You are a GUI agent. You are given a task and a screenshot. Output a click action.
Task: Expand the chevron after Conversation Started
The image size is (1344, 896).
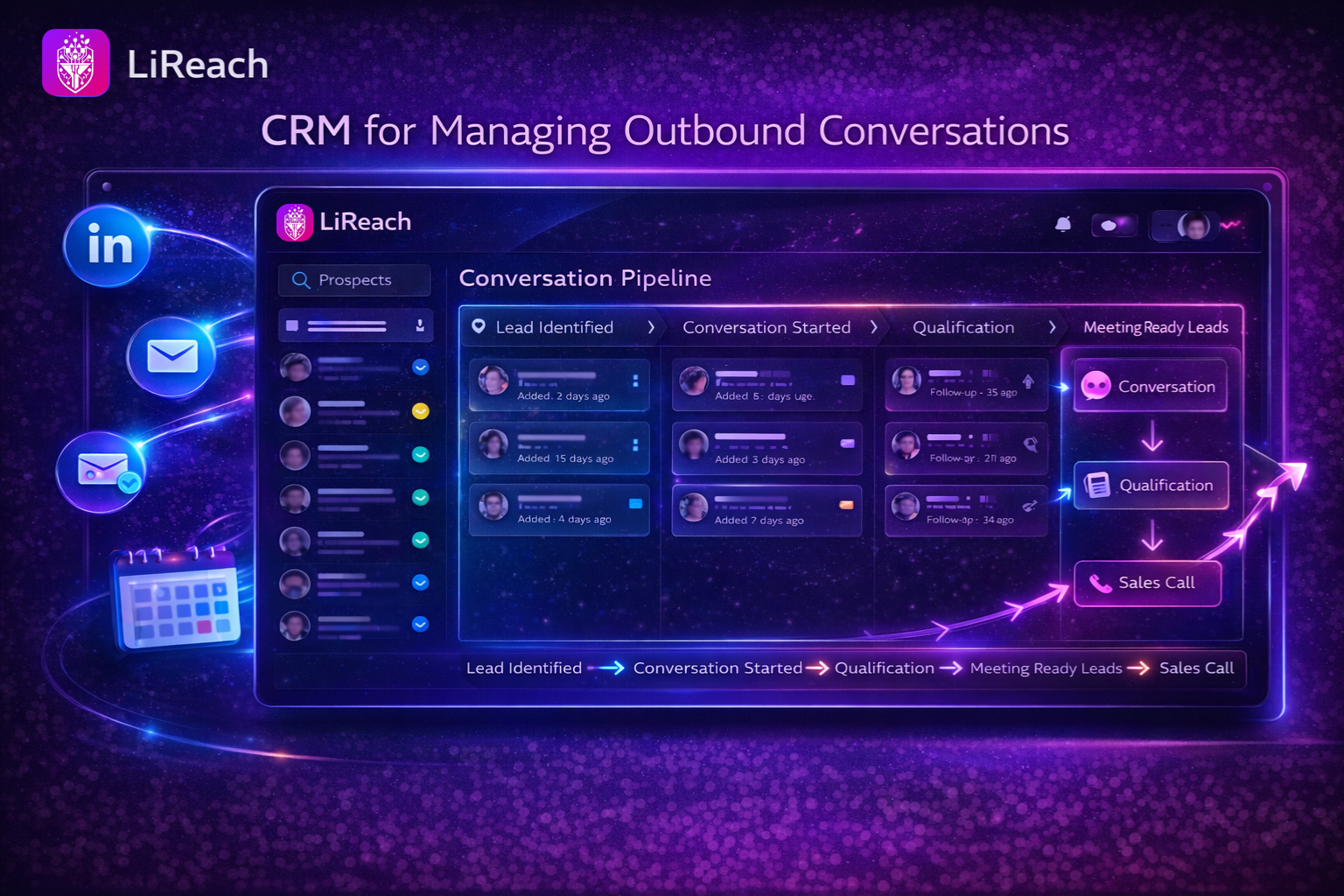pyautogui.click(x=873, y=327)
